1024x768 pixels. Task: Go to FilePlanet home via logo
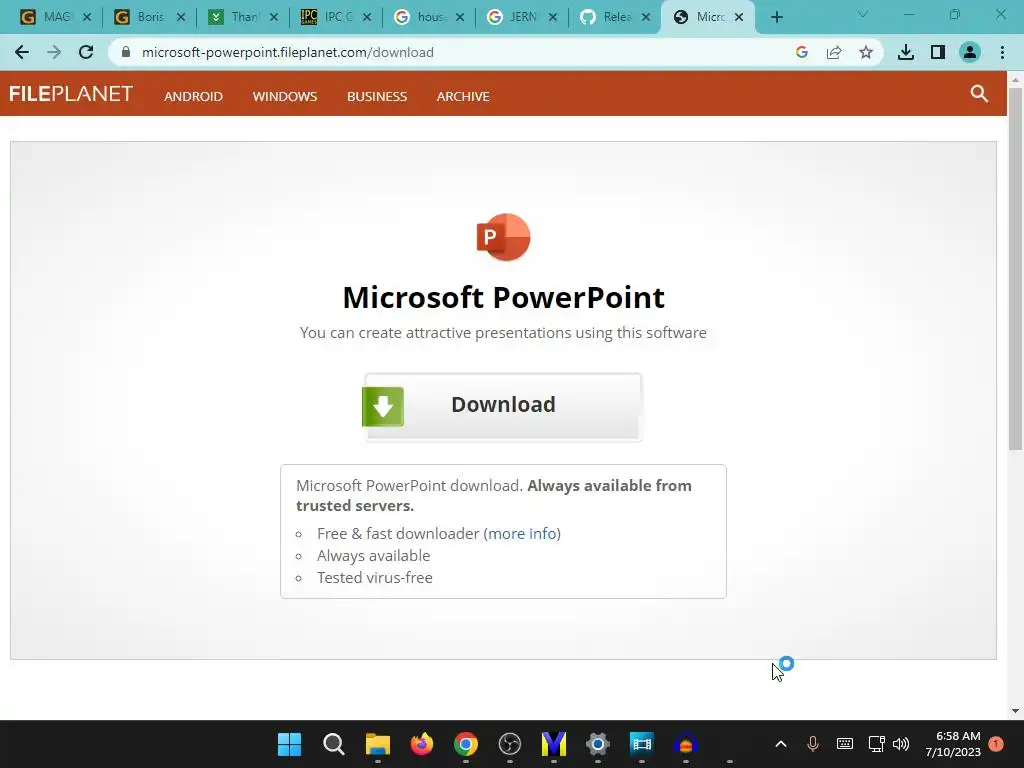71,94
